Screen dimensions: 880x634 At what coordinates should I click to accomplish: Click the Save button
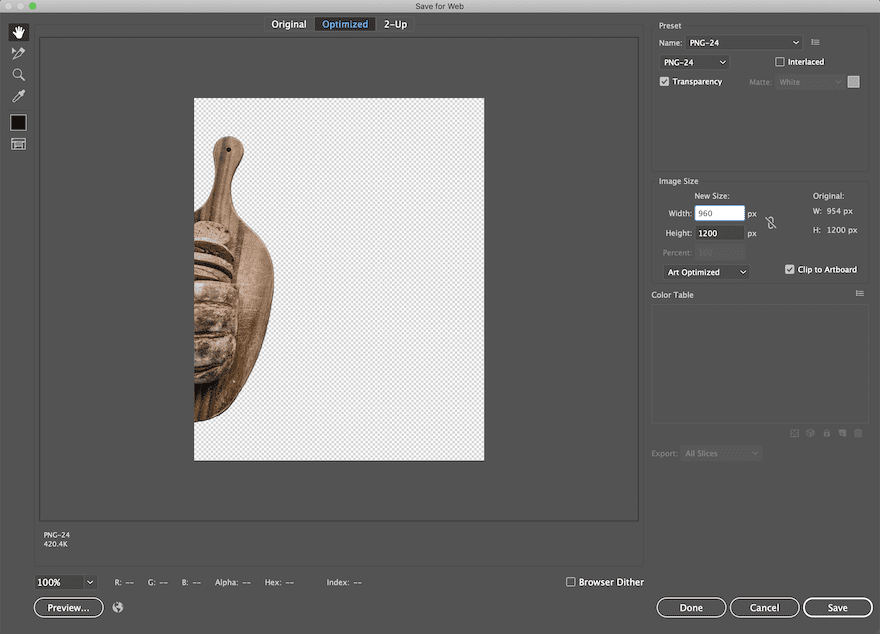837,607
